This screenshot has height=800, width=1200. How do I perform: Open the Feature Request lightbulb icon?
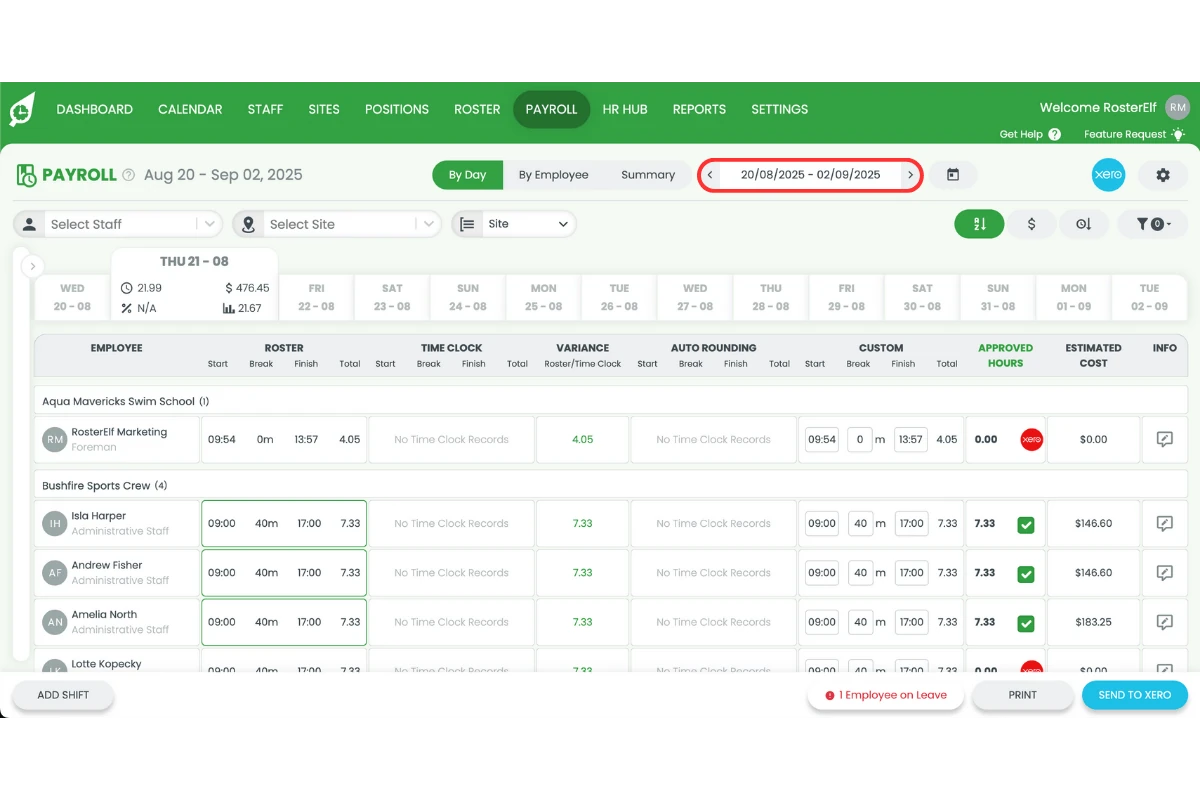[x=1178, y=134]
